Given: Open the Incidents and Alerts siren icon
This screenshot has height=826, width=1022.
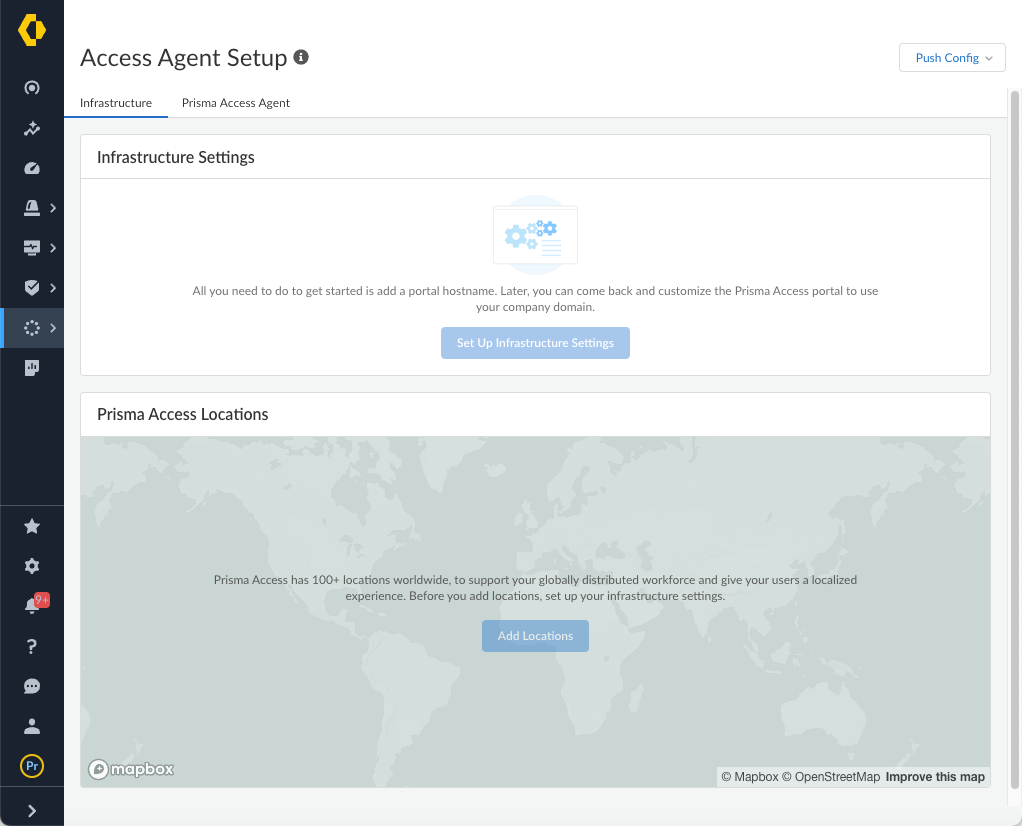Looking at the screenshot, I should pos(31,208).
